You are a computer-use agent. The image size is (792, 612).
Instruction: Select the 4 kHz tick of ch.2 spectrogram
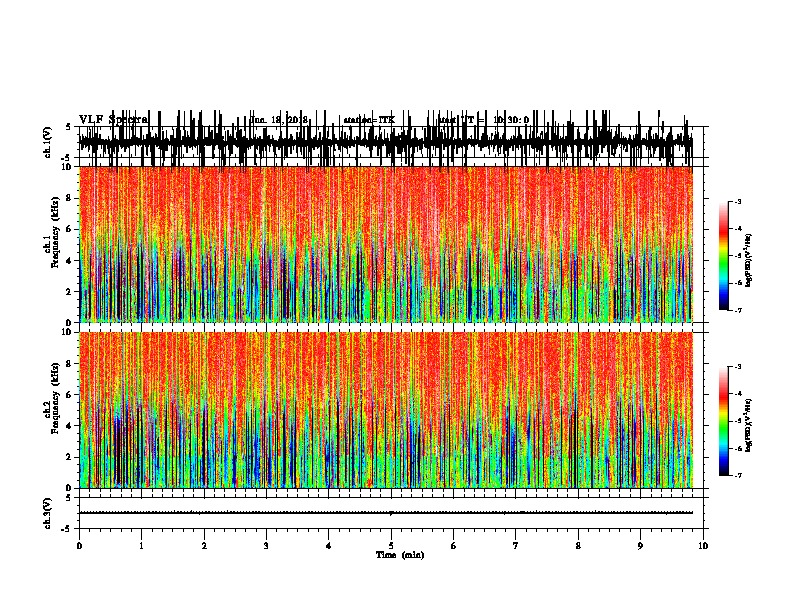69,426
